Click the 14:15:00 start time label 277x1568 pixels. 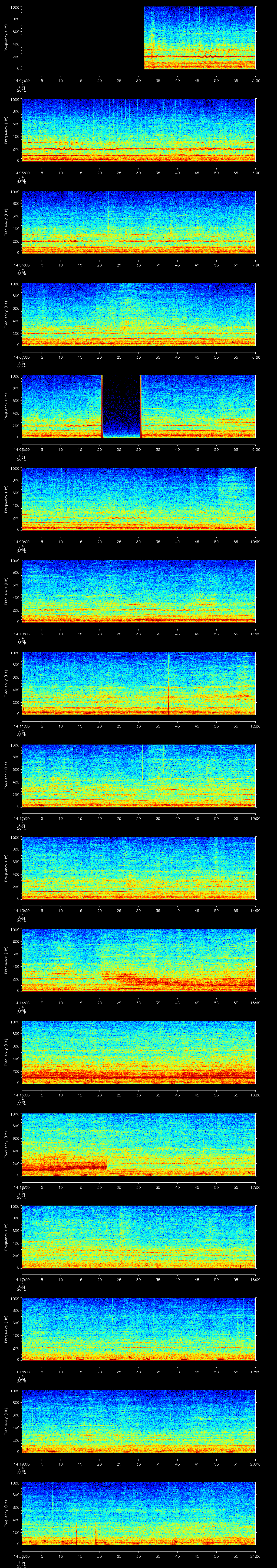[x=21, y=1095]
